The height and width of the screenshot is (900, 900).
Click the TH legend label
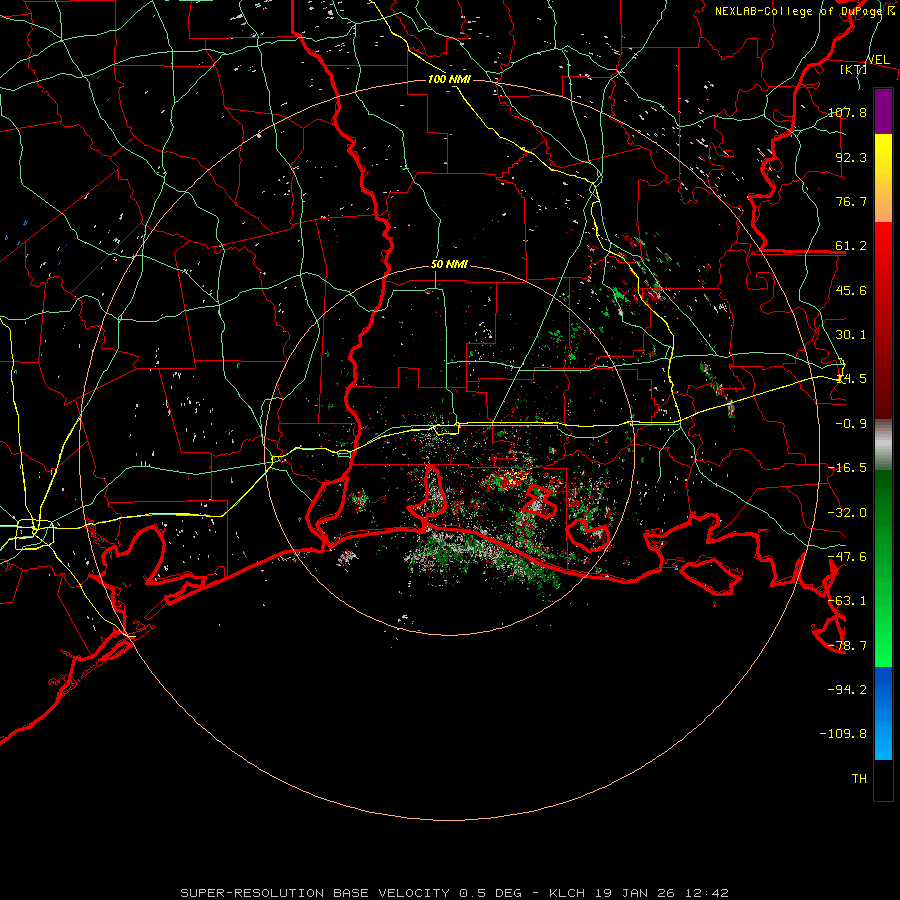[x=859, y=779]
